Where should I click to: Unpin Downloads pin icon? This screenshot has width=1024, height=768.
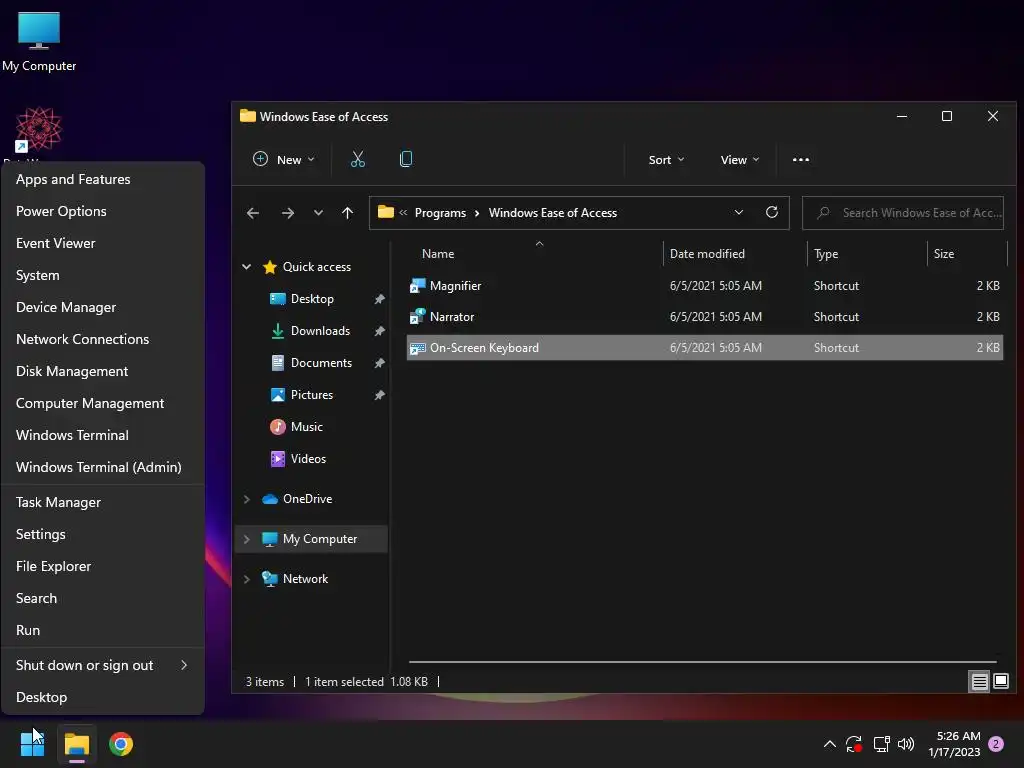click(x=379, y=331)
